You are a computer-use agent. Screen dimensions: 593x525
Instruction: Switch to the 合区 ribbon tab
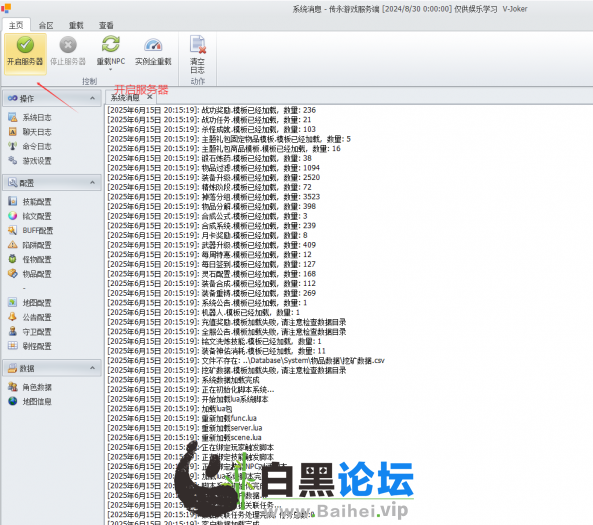[x=46, y=25]
